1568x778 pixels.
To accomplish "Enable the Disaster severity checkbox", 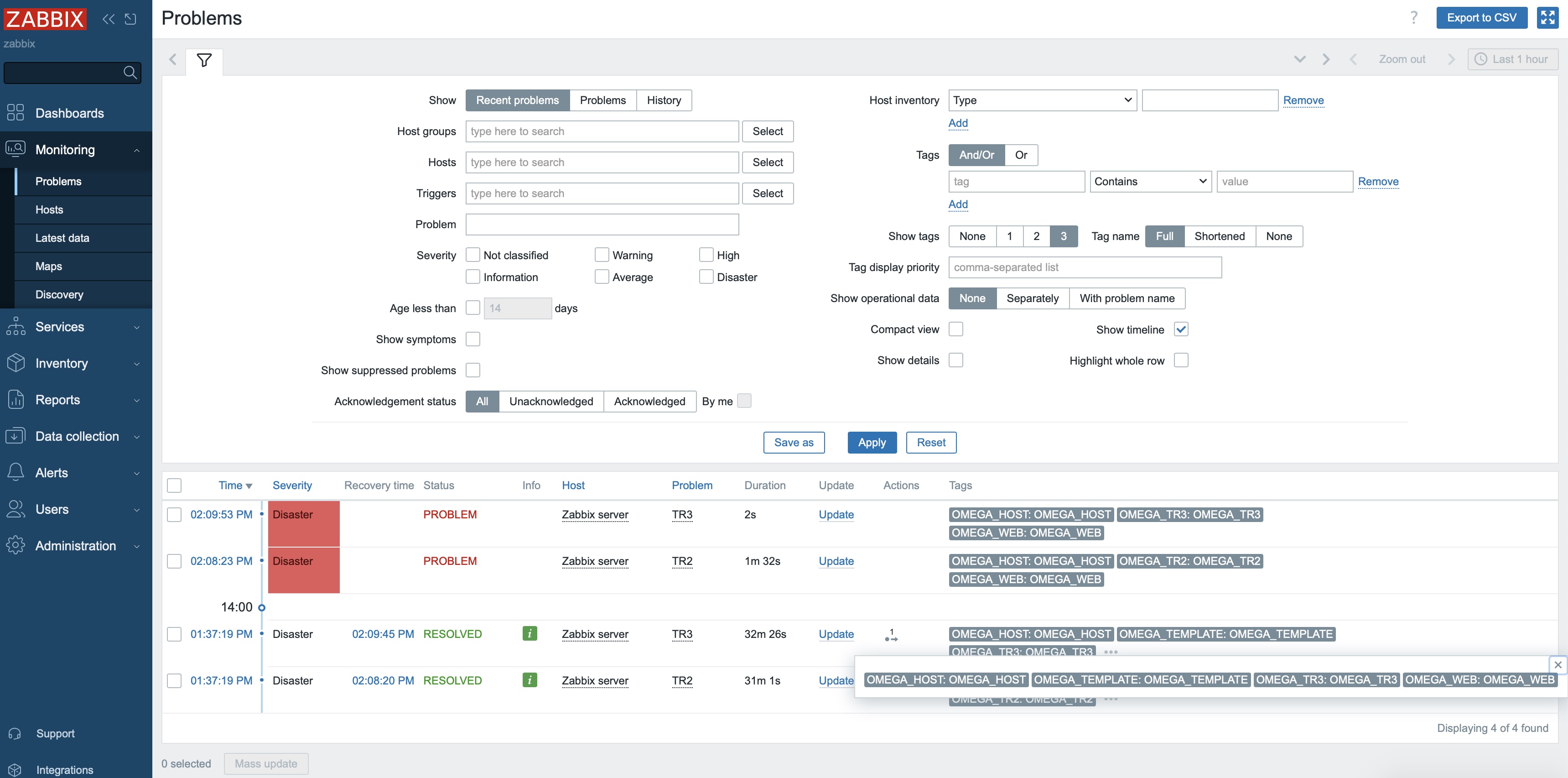I will [x=706, y=277].
